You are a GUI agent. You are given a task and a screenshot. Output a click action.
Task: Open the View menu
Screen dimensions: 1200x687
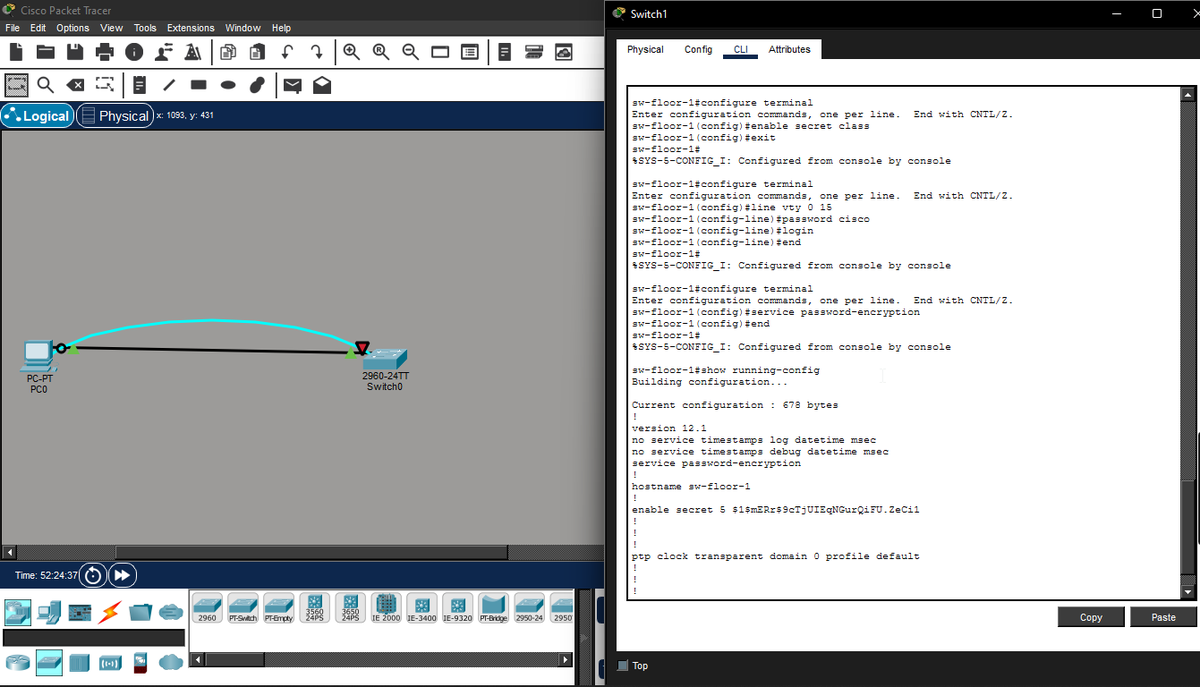pos(112,28)
